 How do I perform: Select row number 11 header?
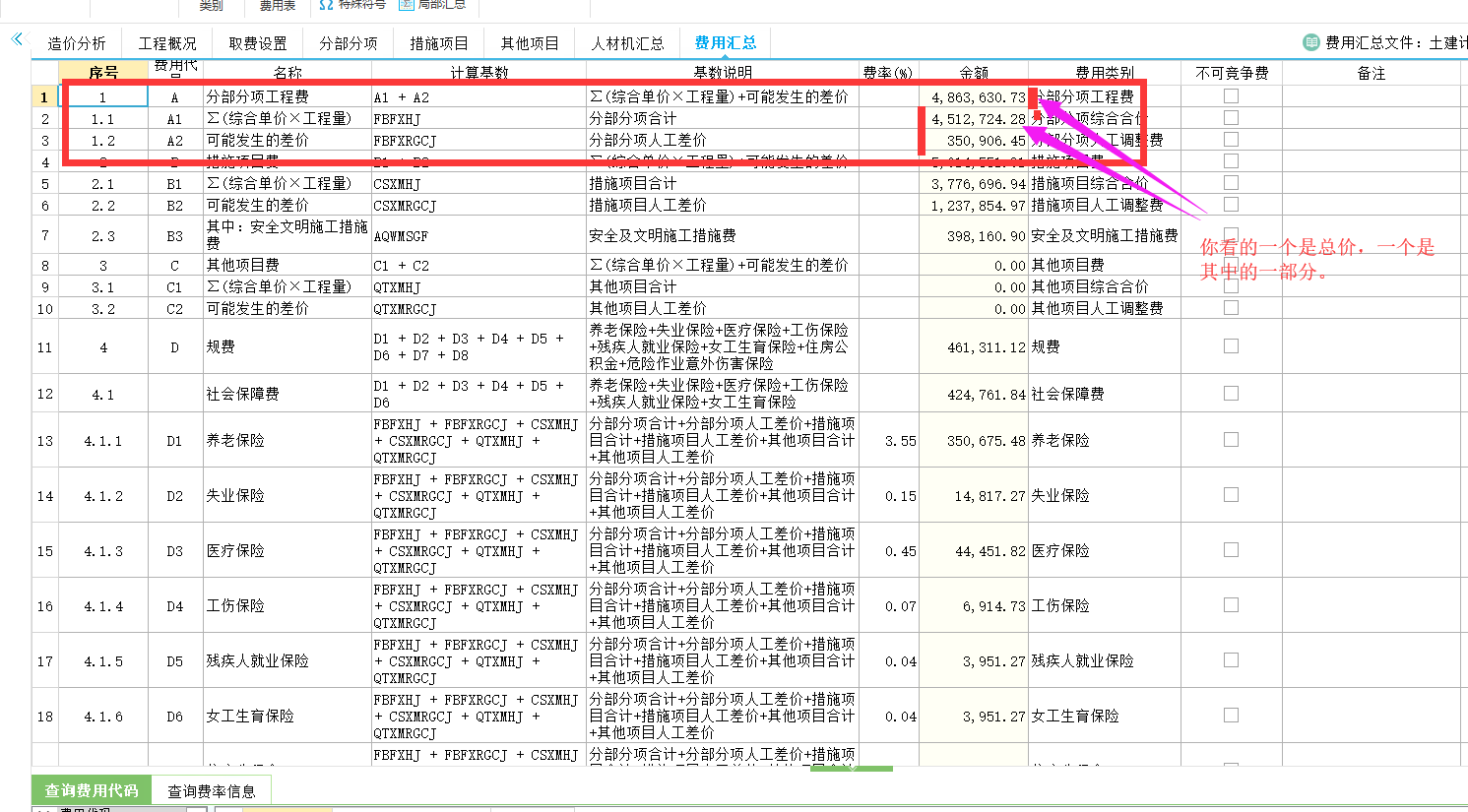tap(45, 346)
